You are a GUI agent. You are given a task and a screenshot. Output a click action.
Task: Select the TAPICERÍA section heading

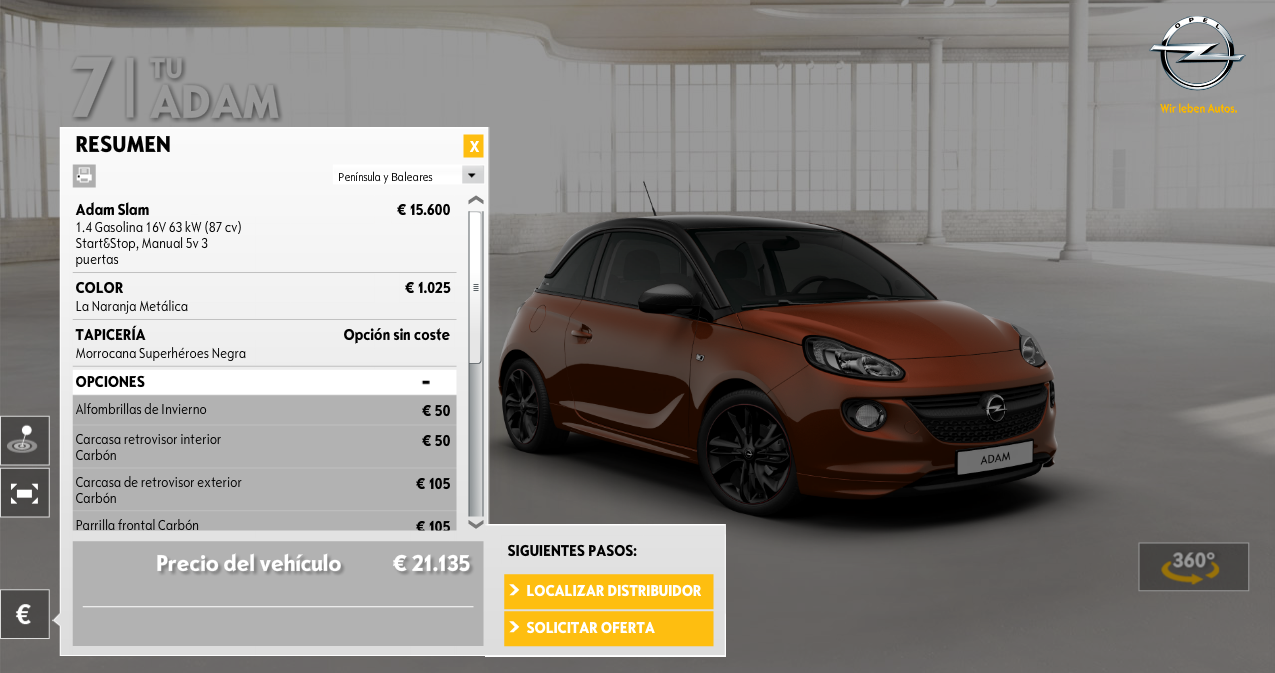(x=110, y=335)
